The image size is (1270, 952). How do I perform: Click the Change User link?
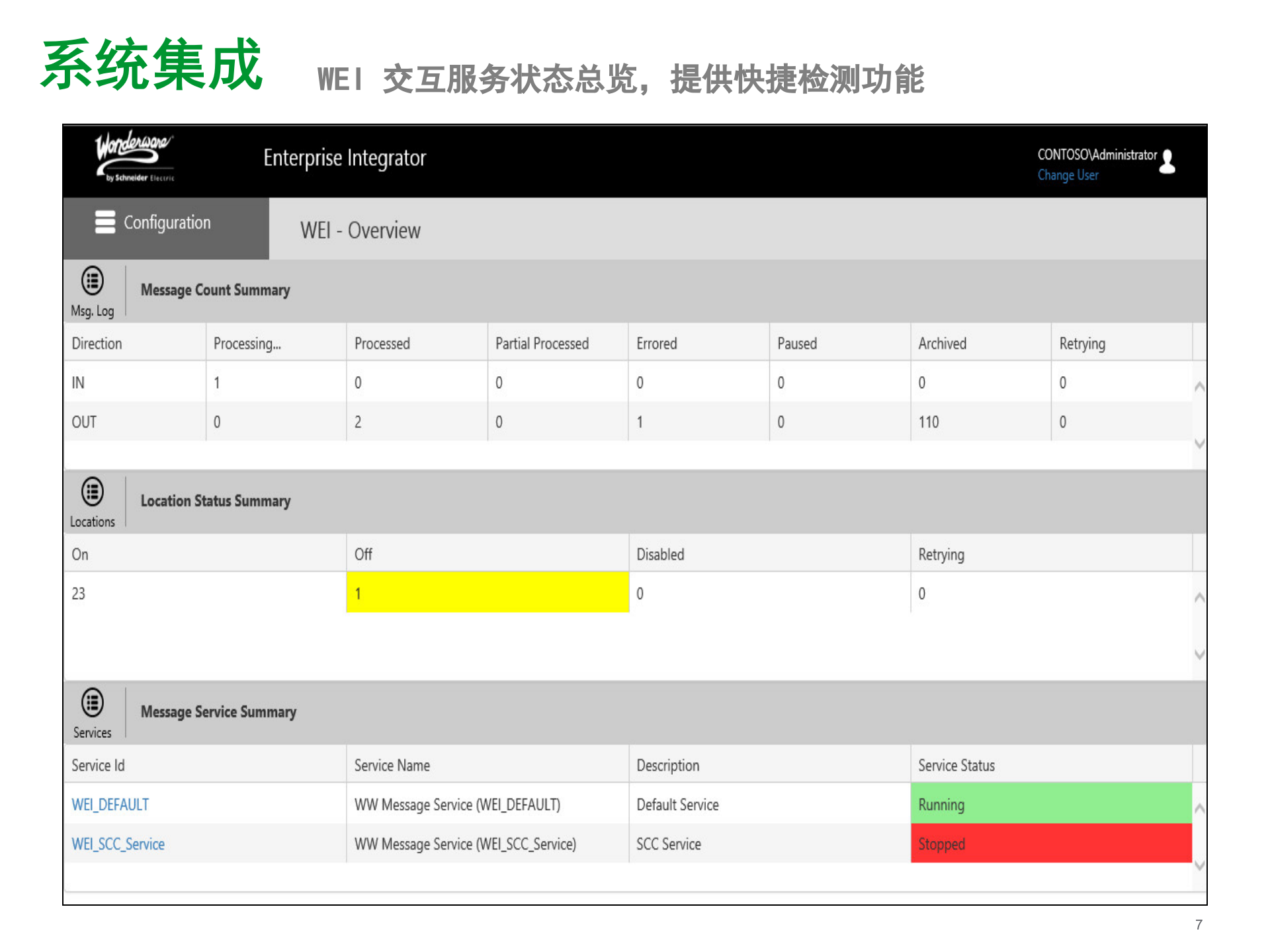pyautogui.click(x=1068, y=175)
